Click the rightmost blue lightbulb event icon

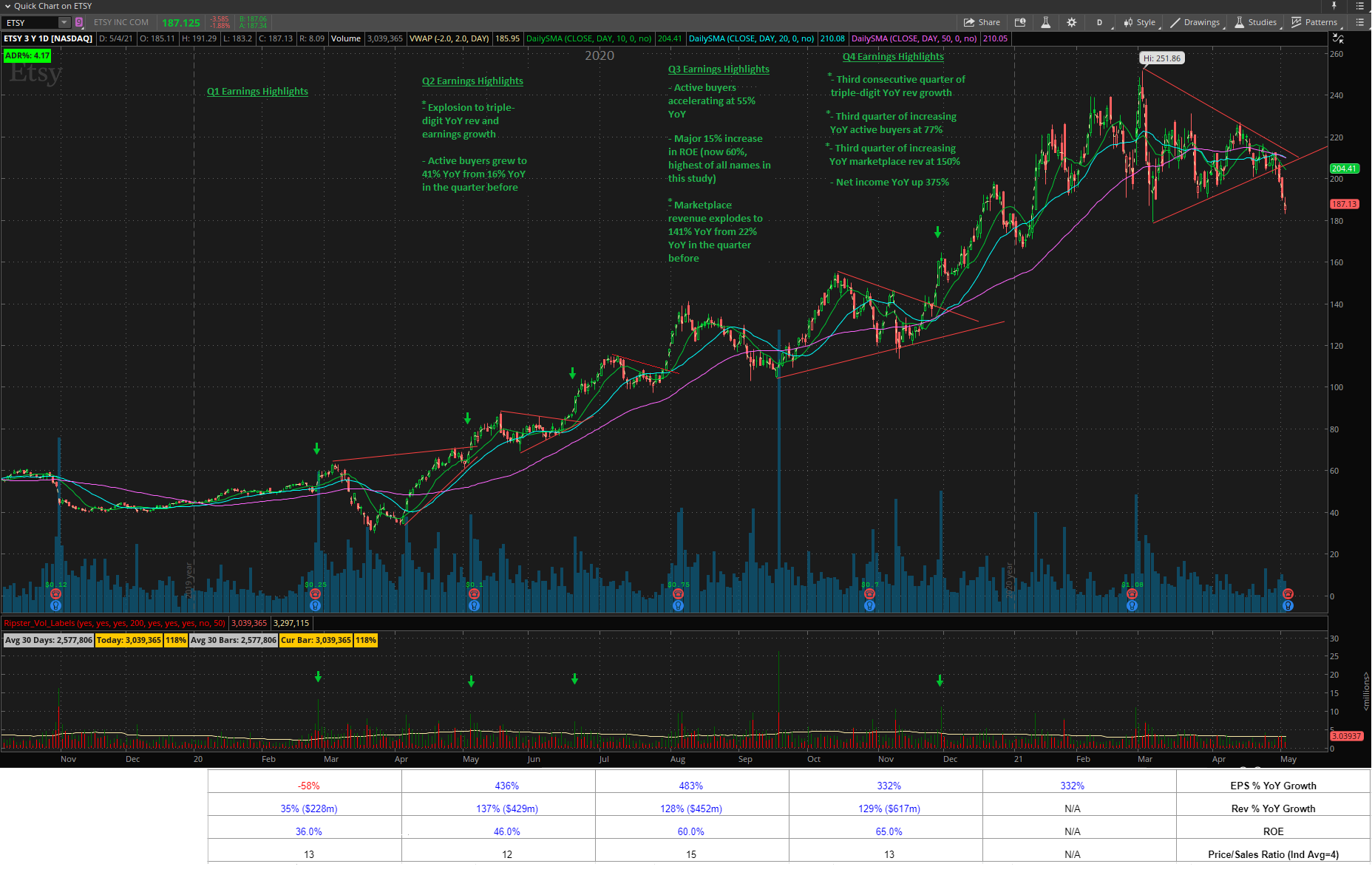coord(1288,606)
